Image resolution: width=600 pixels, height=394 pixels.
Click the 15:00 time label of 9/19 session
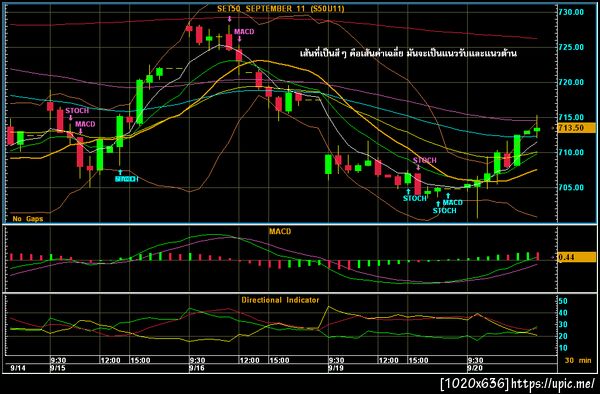pyautogui.click(x=418, y=360)
